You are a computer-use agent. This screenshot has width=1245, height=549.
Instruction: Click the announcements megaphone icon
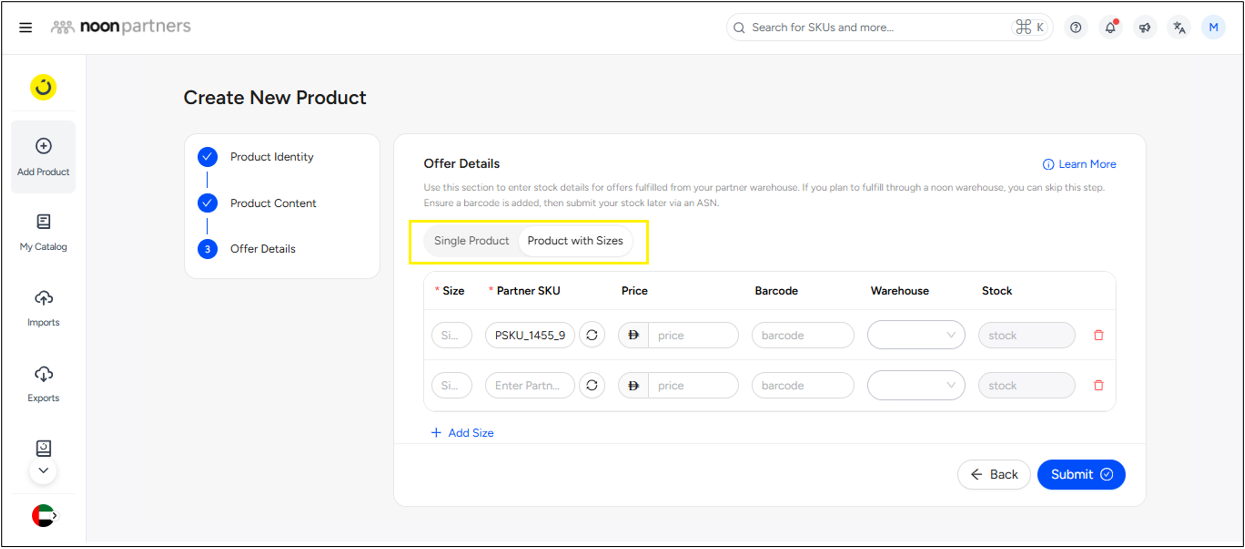point(1145,28)
